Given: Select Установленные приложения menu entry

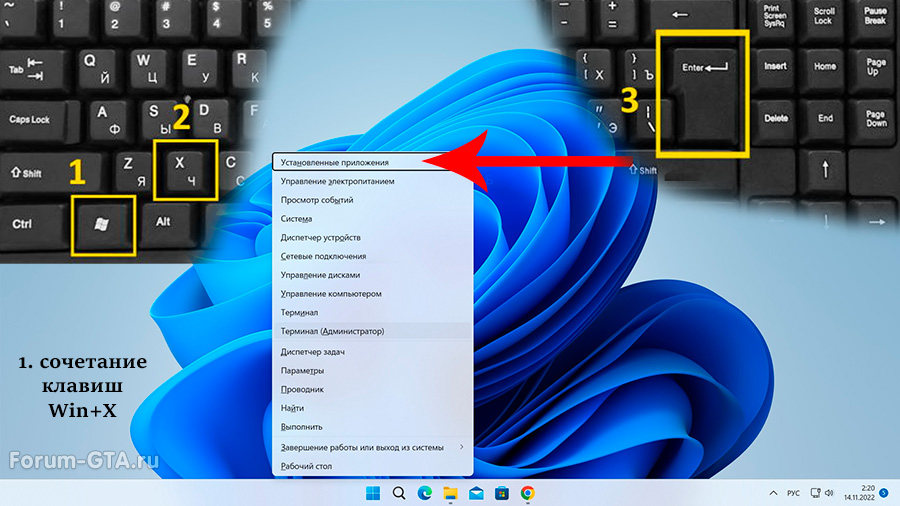Looking at the screenshot, I should [372, 162].
